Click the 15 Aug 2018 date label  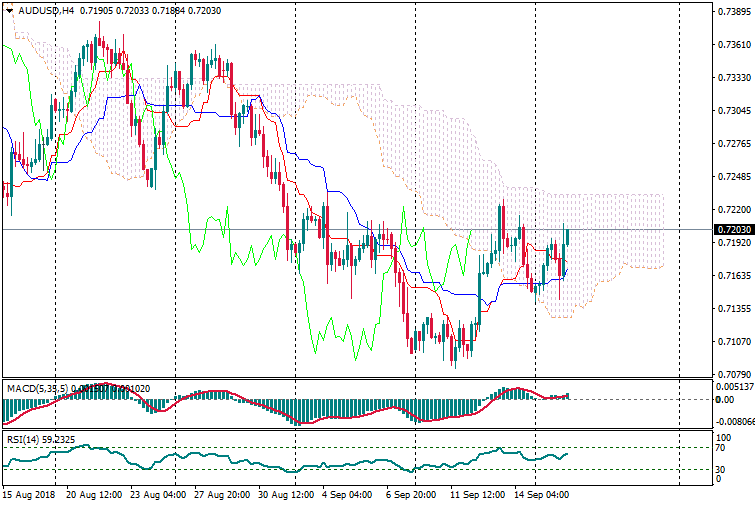28,494
